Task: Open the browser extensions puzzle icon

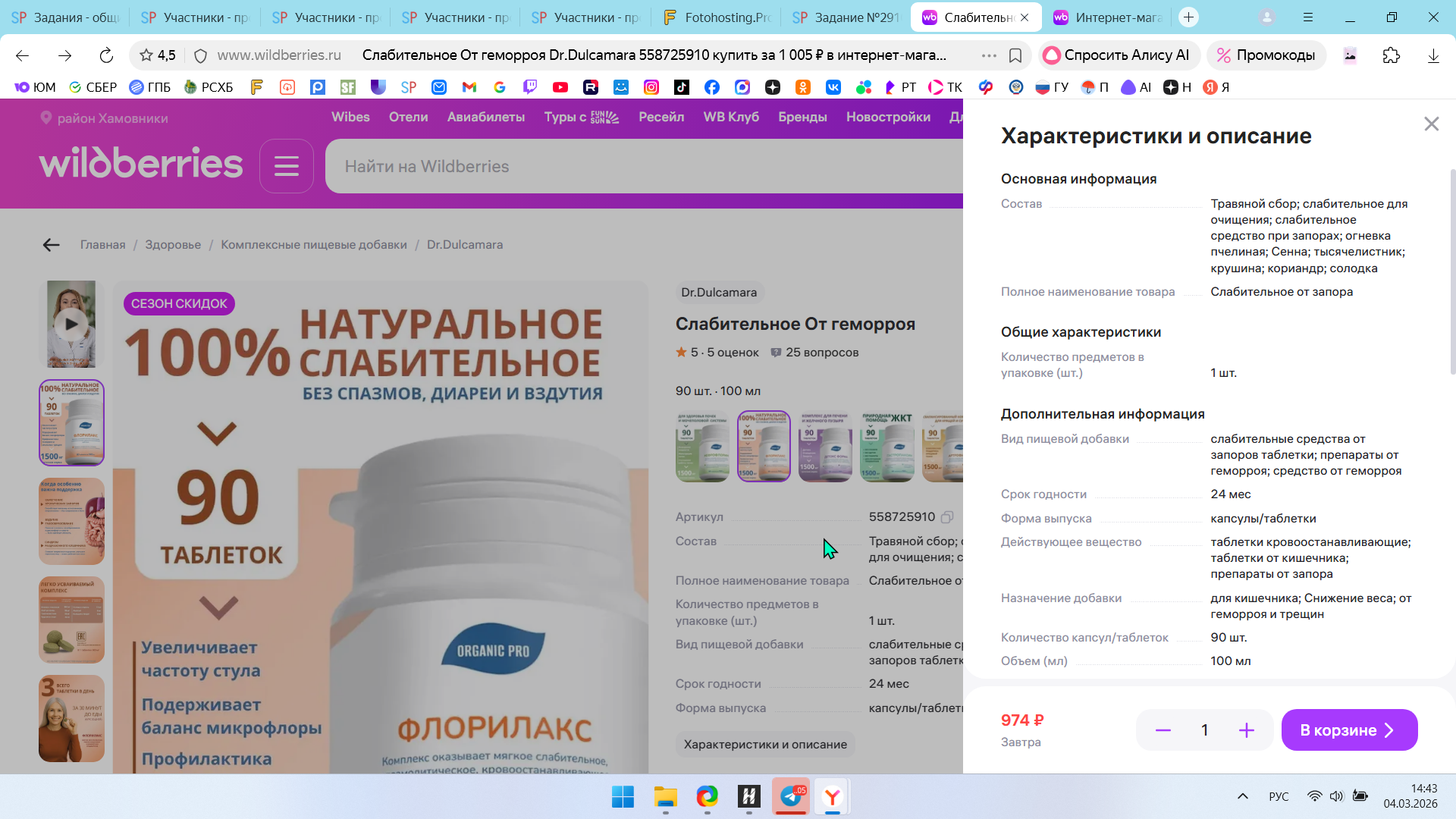Action: (x=1391, y=55)
